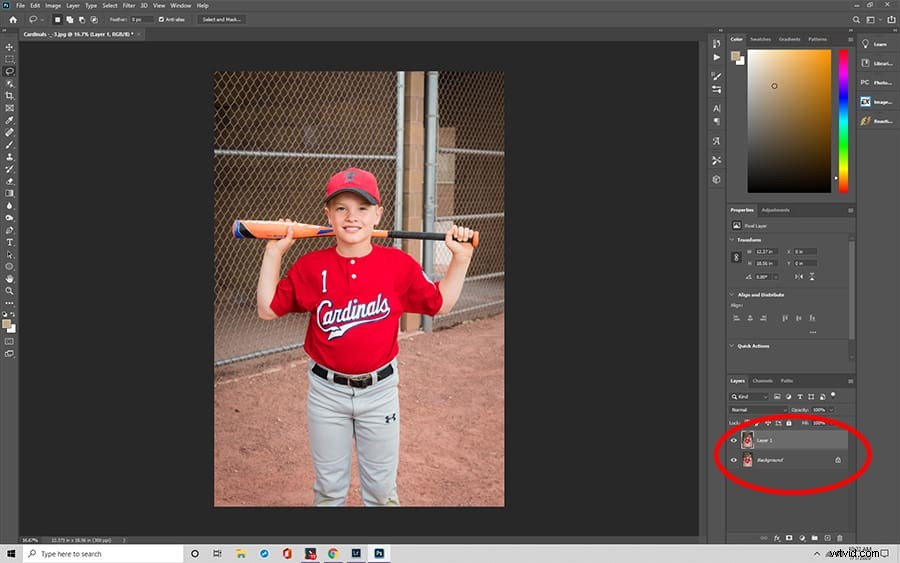Click Windows Start button

click(x=10, y=554)
